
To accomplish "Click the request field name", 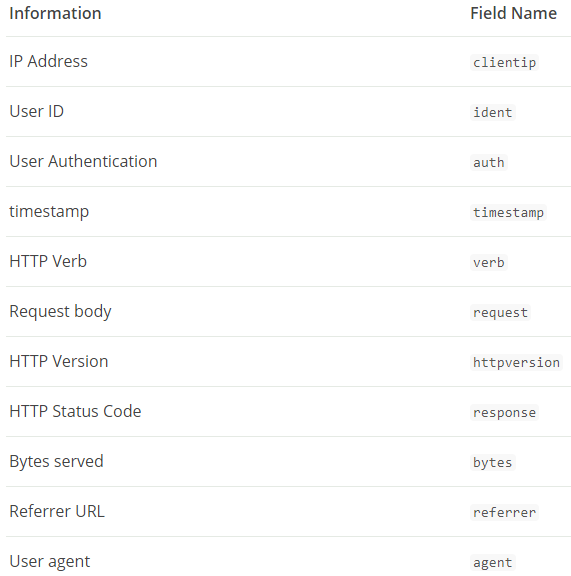I will tap(500, 312).
